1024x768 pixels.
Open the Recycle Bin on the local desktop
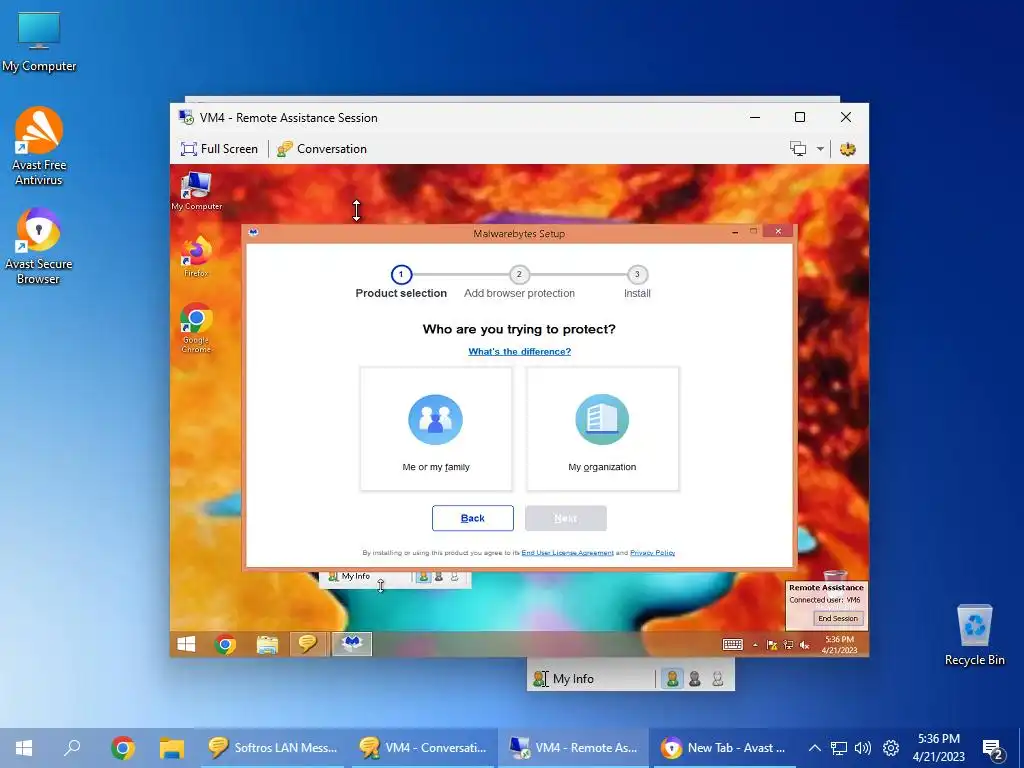point(974,635)
